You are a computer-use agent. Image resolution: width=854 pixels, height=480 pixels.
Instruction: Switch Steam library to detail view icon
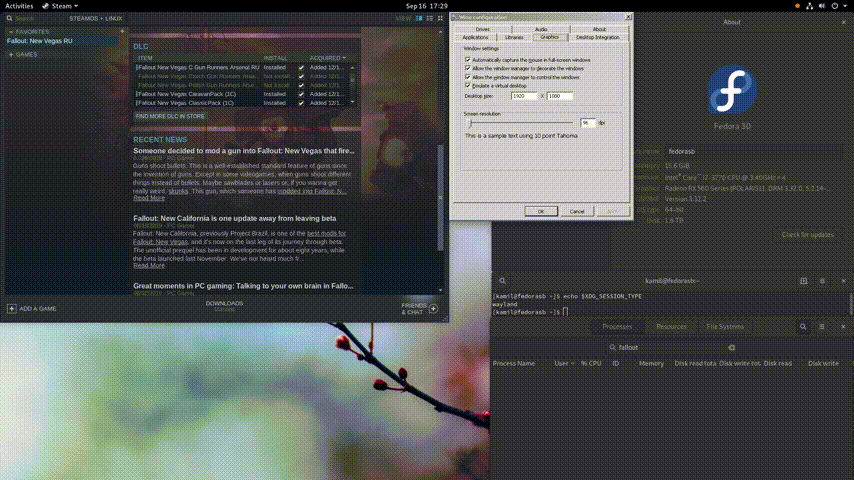point(419,19)
